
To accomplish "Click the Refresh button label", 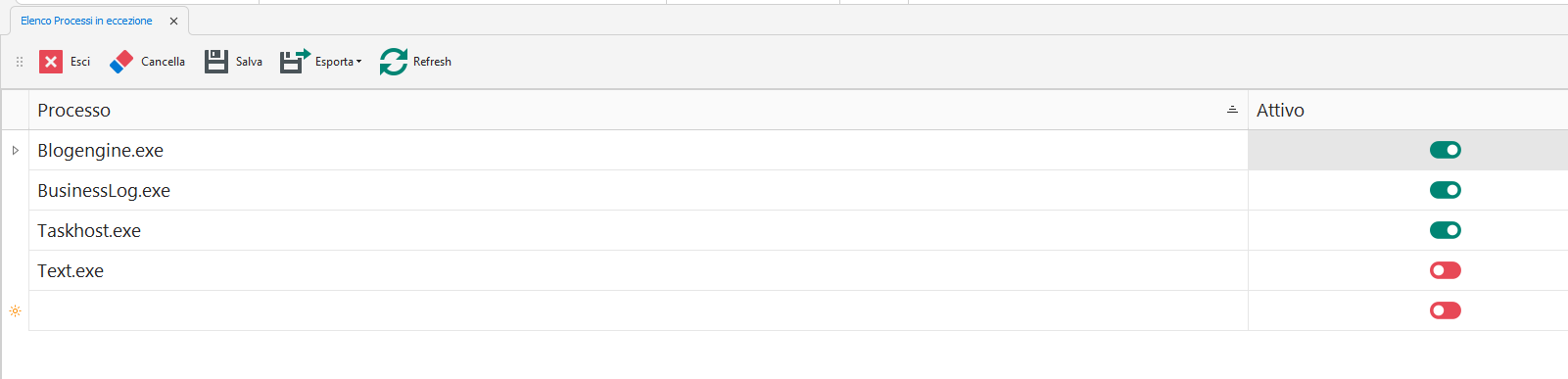I will click(x=432, y=62).
